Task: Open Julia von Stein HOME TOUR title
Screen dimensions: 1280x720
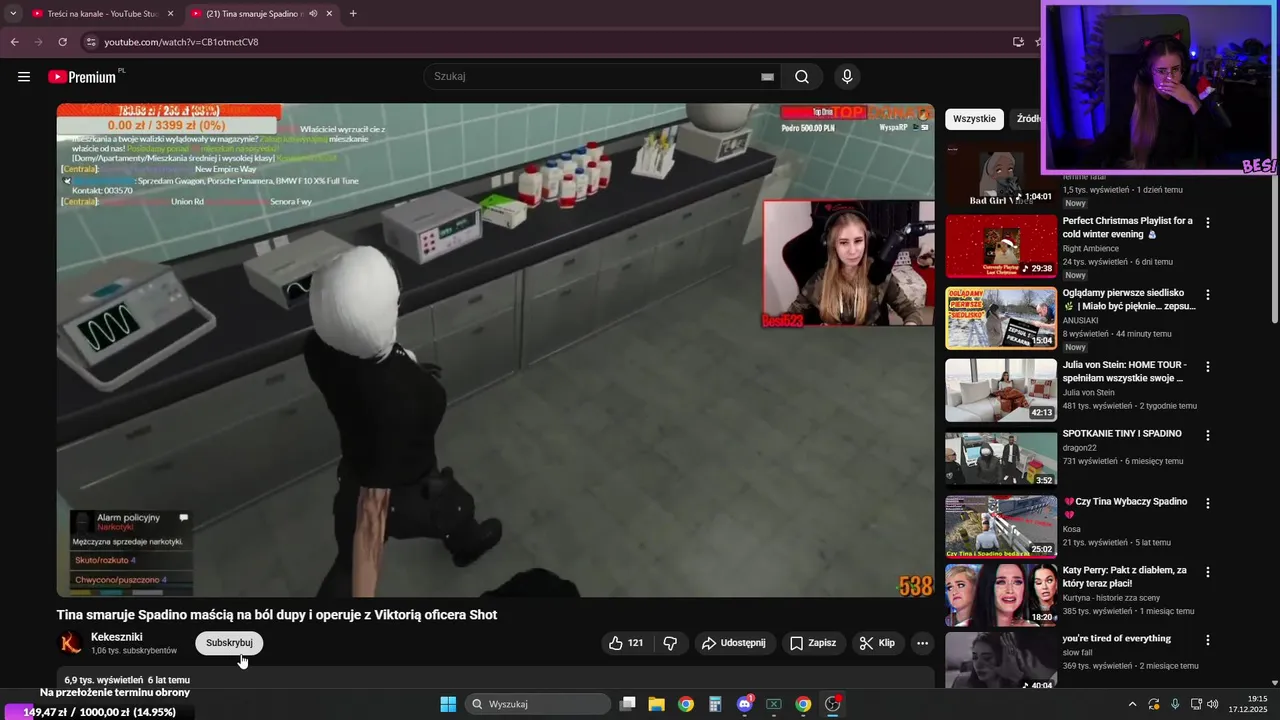Action: pos(1125,372)
